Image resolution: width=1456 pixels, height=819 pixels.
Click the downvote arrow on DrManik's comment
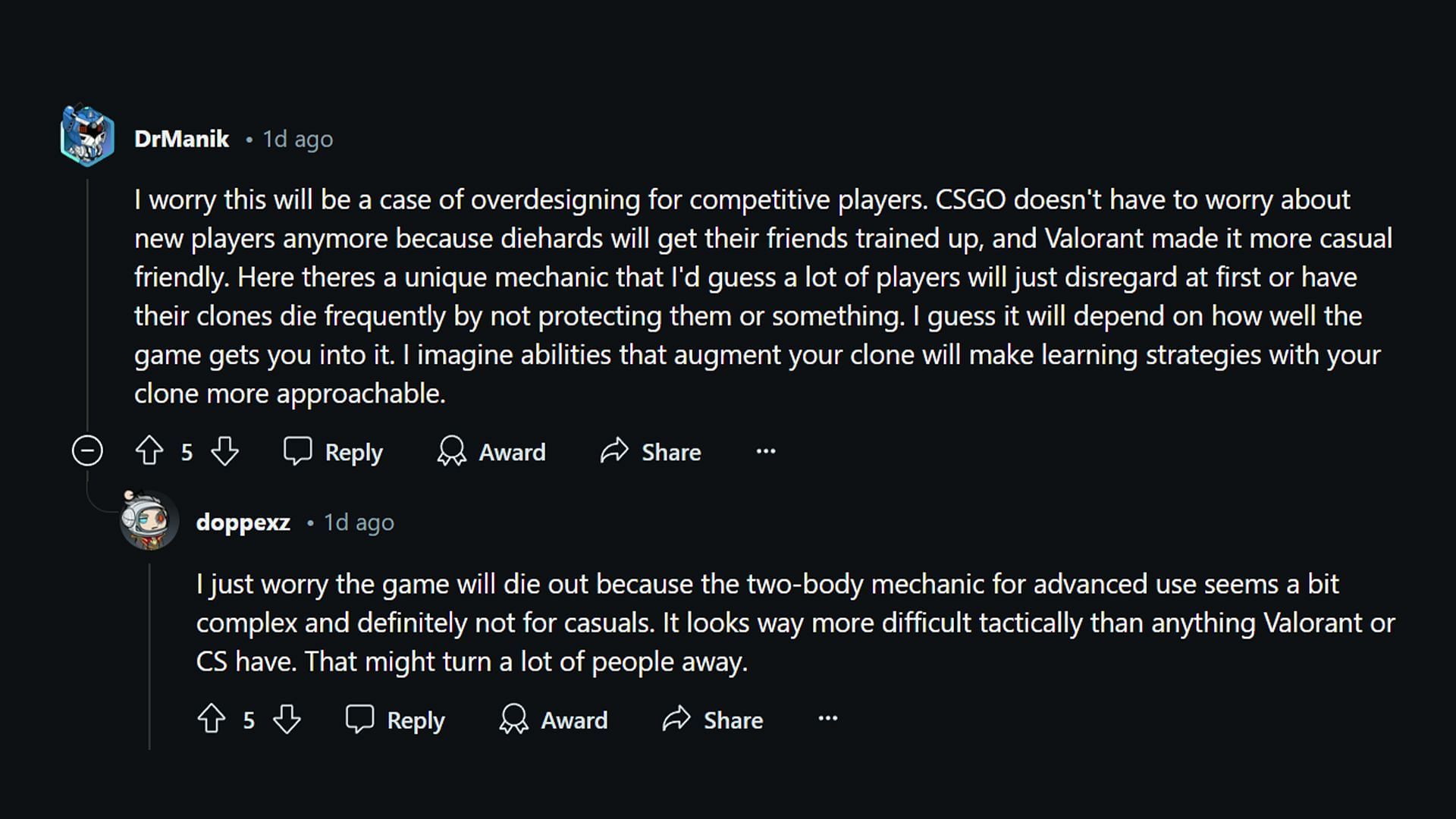[224, 453]
